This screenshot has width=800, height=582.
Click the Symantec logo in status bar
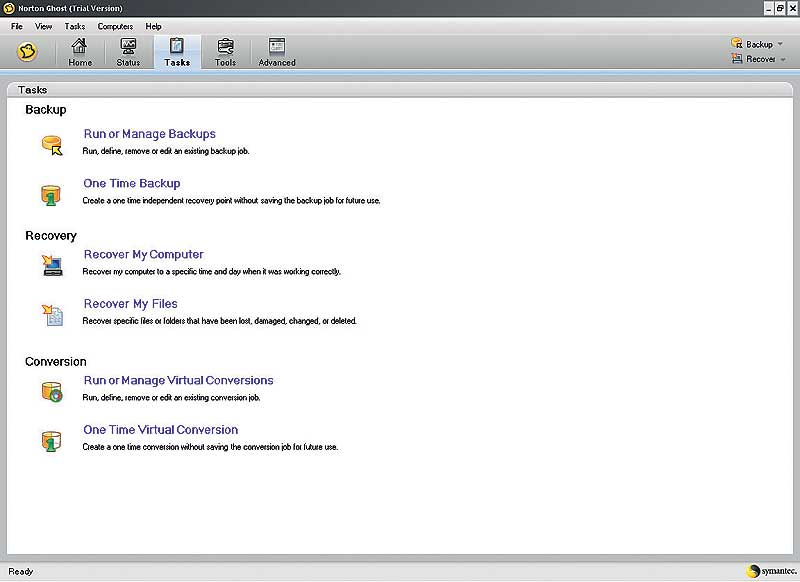(x=771, y=571)
